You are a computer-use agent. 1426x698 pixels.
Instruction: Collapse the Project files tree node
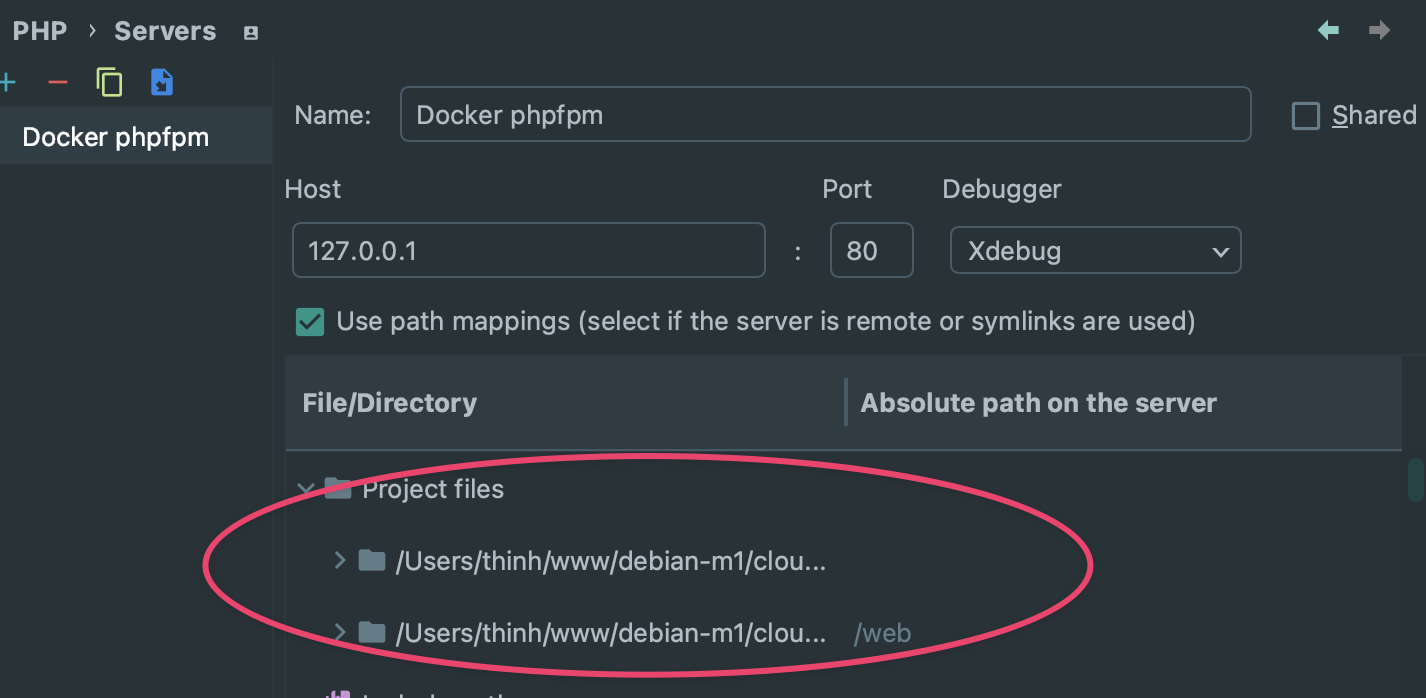(x=304, y=490)
